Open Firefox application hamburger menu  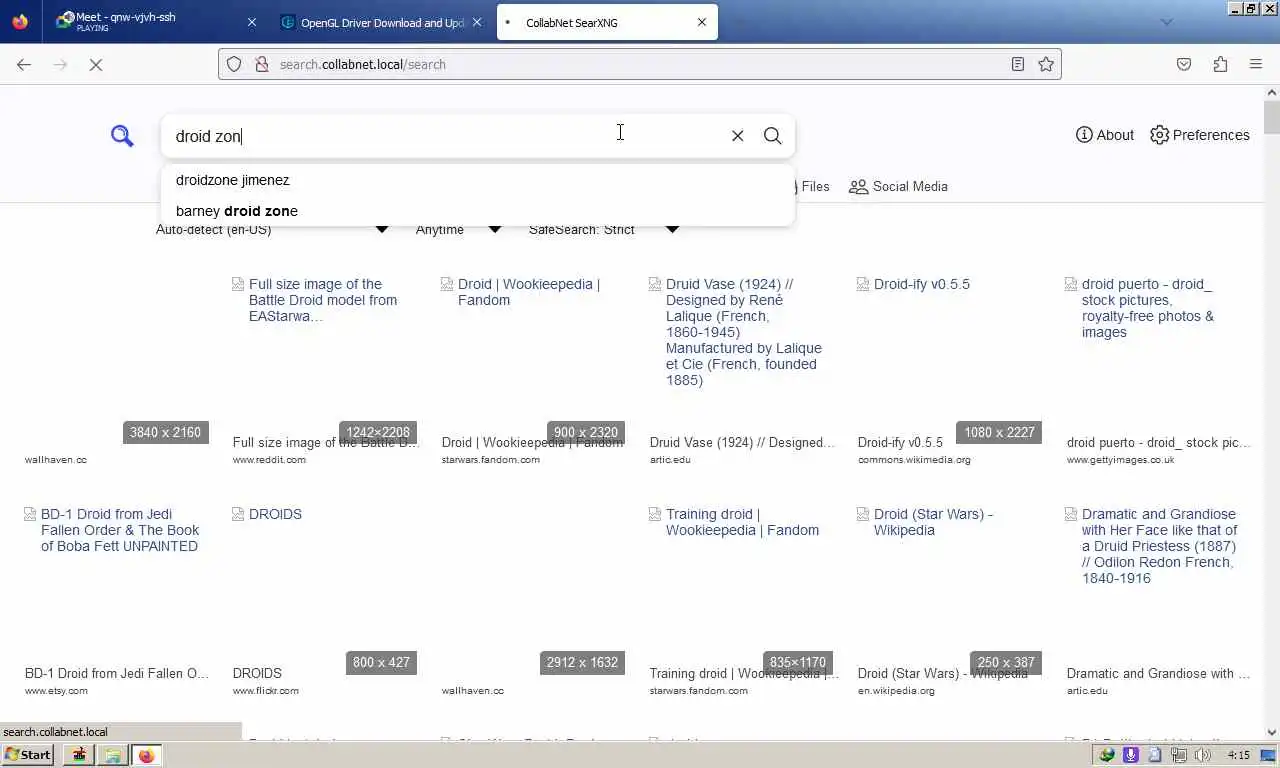point(1256,64)
